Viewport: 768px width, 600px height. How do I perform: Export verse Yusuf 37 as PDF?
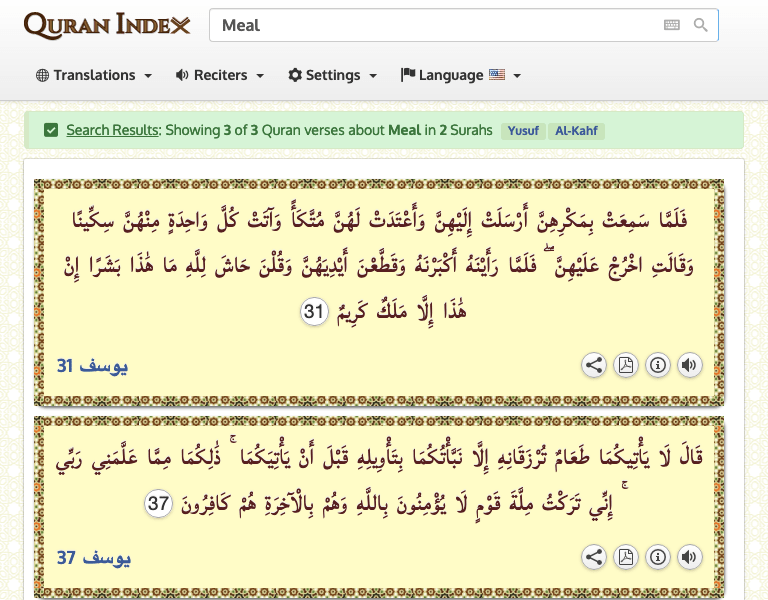pos(626,557)
